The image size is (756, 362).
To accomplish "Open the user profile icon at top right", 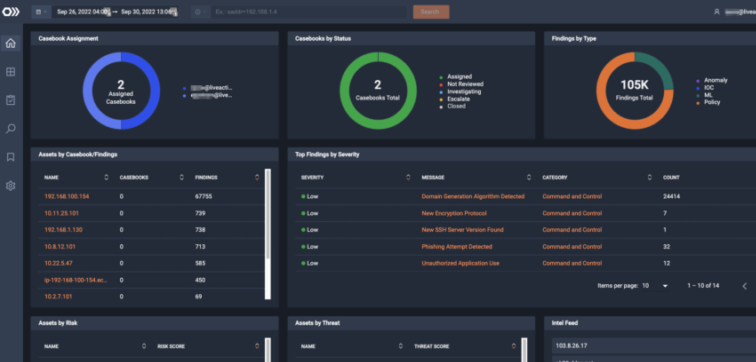I will click(x=716, y=12).
